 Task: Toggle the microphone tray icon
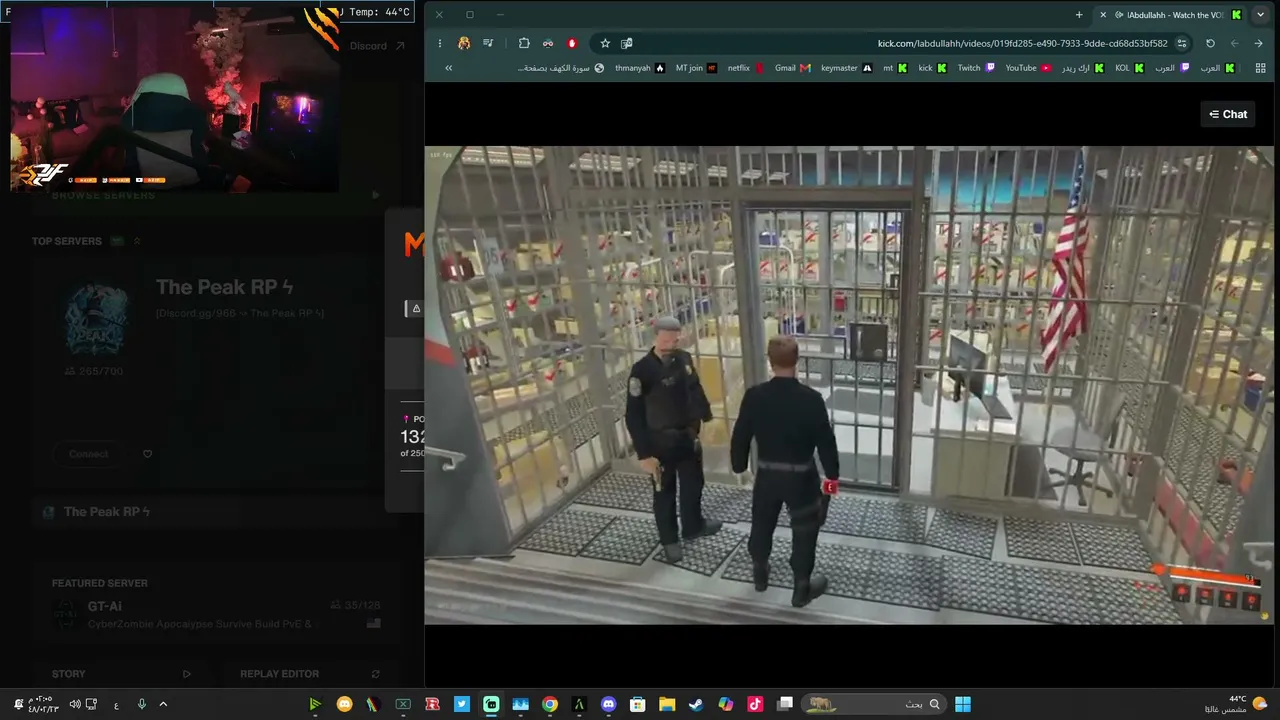click(141, 704)
